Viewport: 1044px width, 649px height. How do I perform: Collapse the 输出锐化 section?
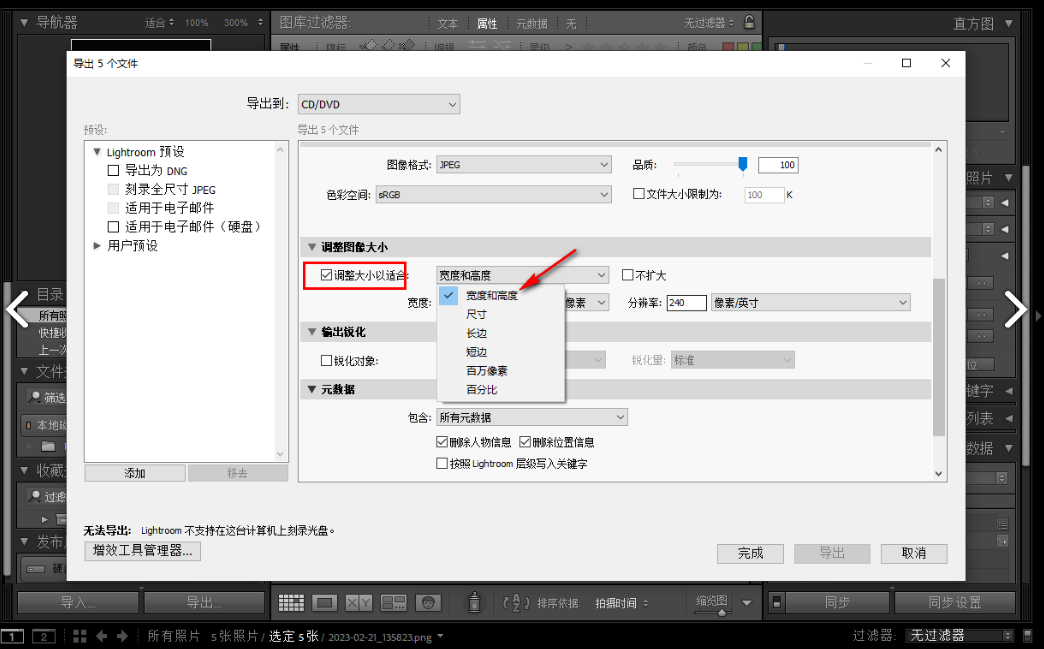coord(312,332)
